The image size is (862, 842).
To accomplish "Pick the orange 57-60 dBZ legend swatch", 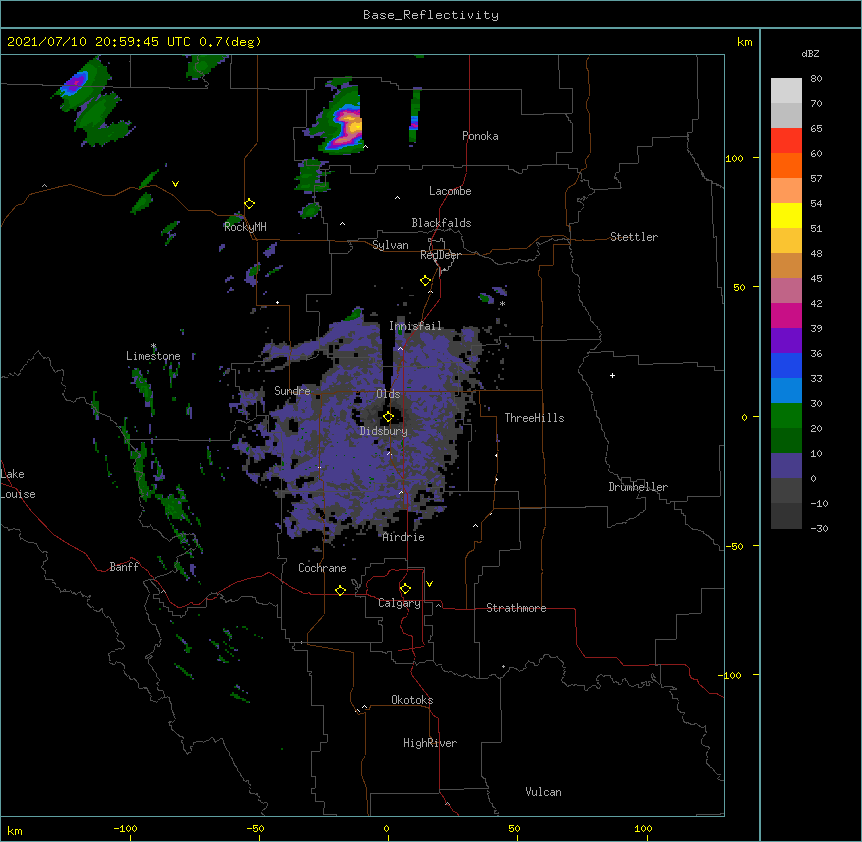I will click(786, 165).
